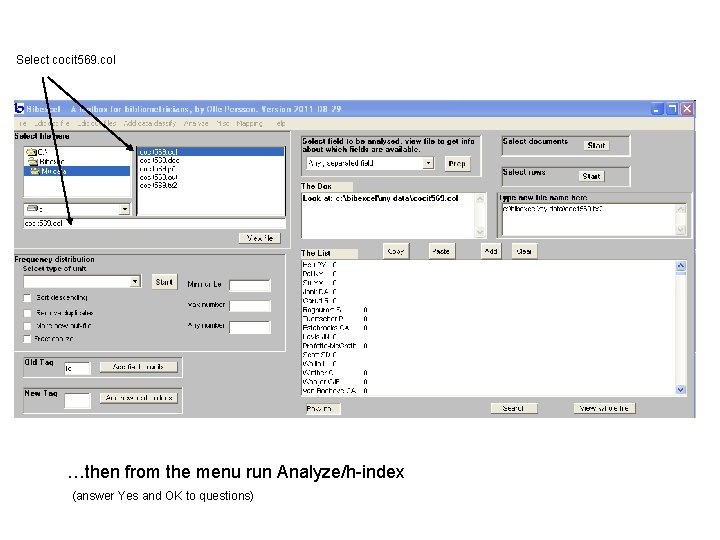Select the C:\ folder in the tree

click(x=77, y=152)
